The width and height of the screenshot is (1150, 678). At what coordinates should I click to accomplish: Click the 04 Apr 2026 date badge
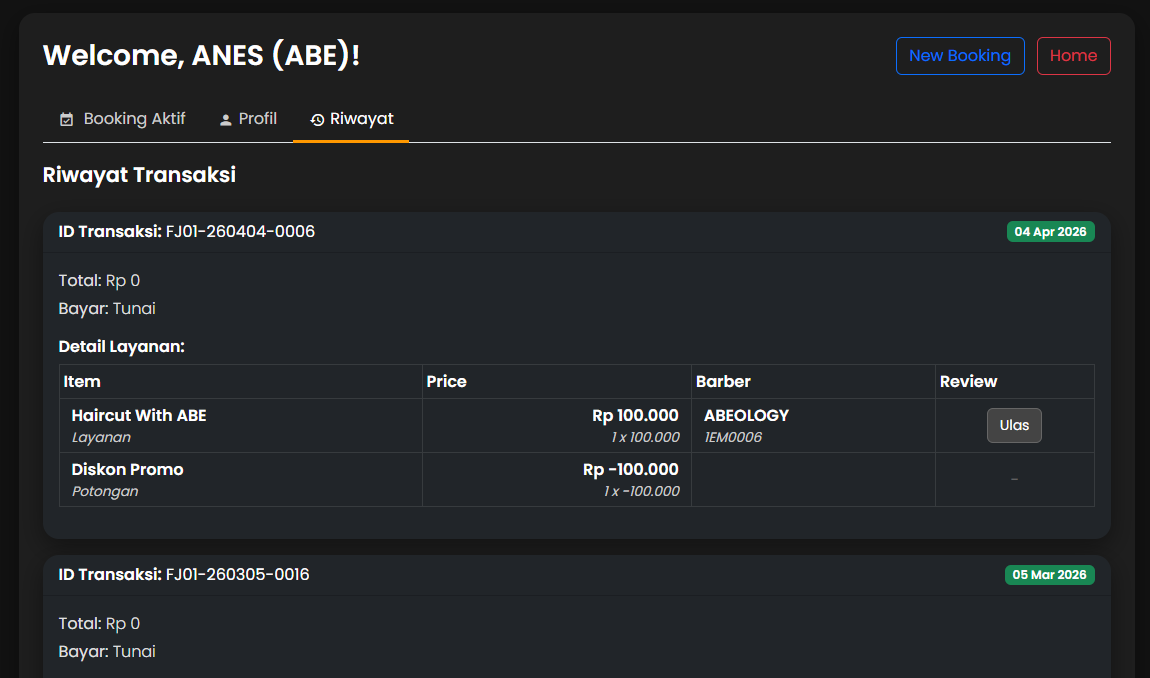tap(1050, 232)
